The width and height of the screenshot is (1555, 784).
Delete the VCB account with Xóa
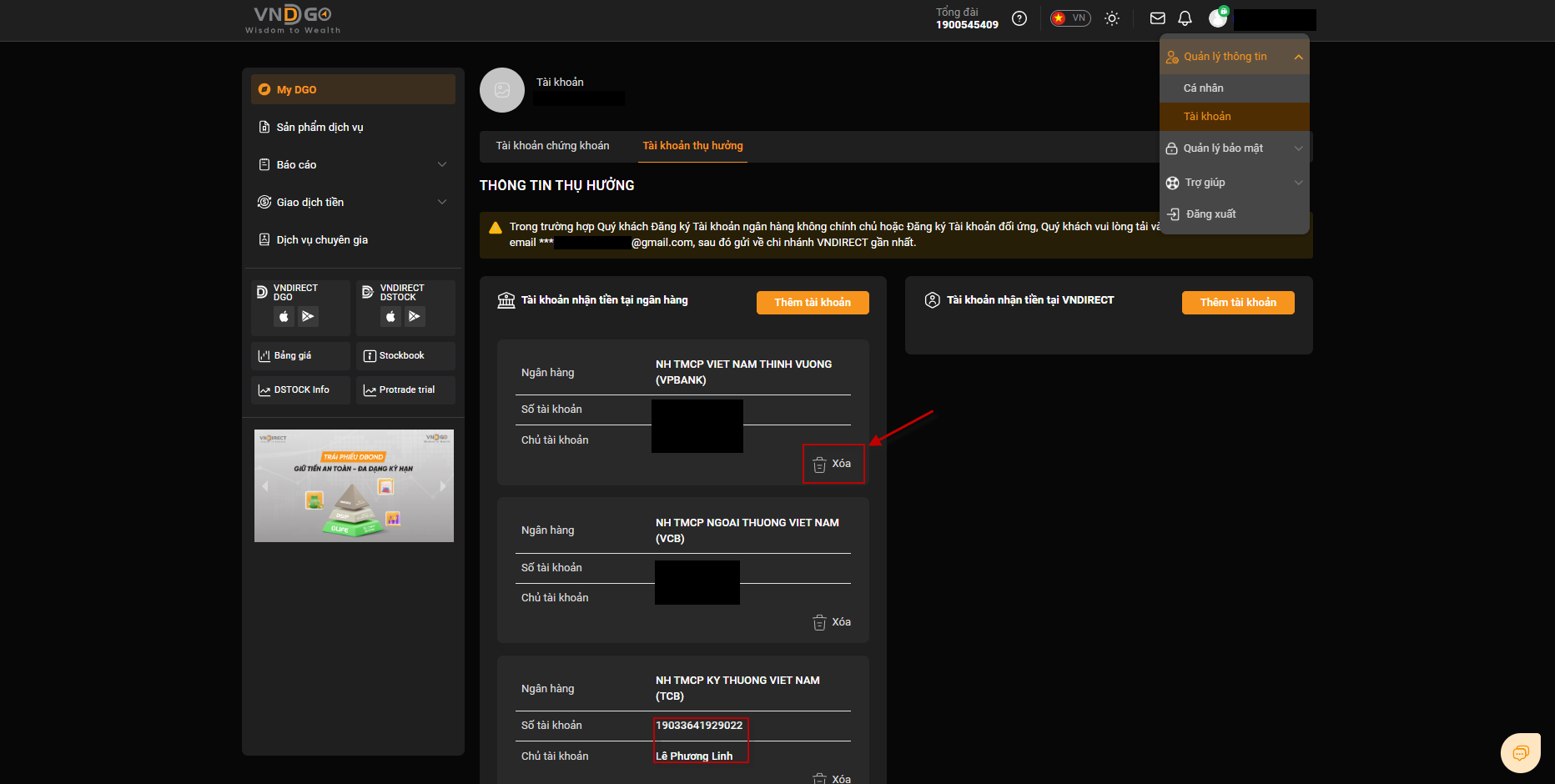point(833,622)
